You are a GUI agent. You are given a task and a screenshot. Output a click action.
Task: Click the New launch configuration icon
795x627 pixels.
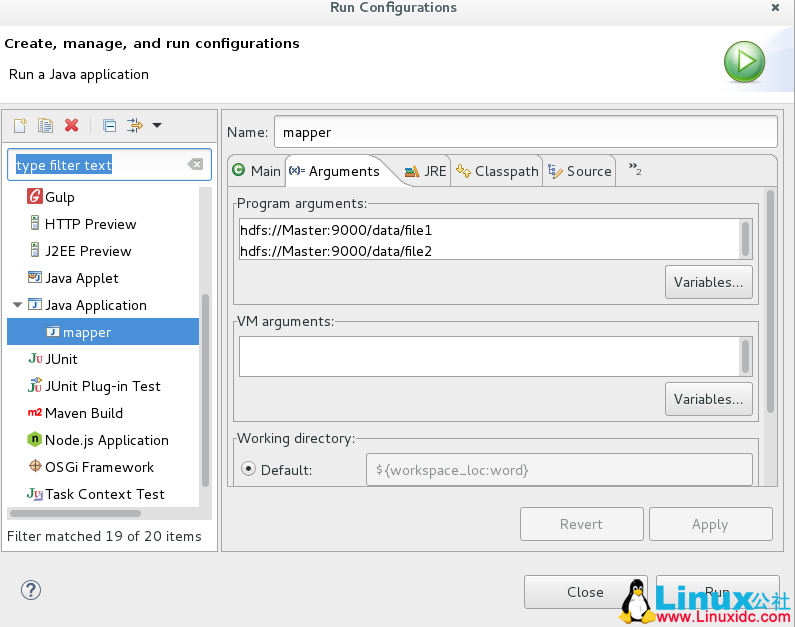coord(20,125)
